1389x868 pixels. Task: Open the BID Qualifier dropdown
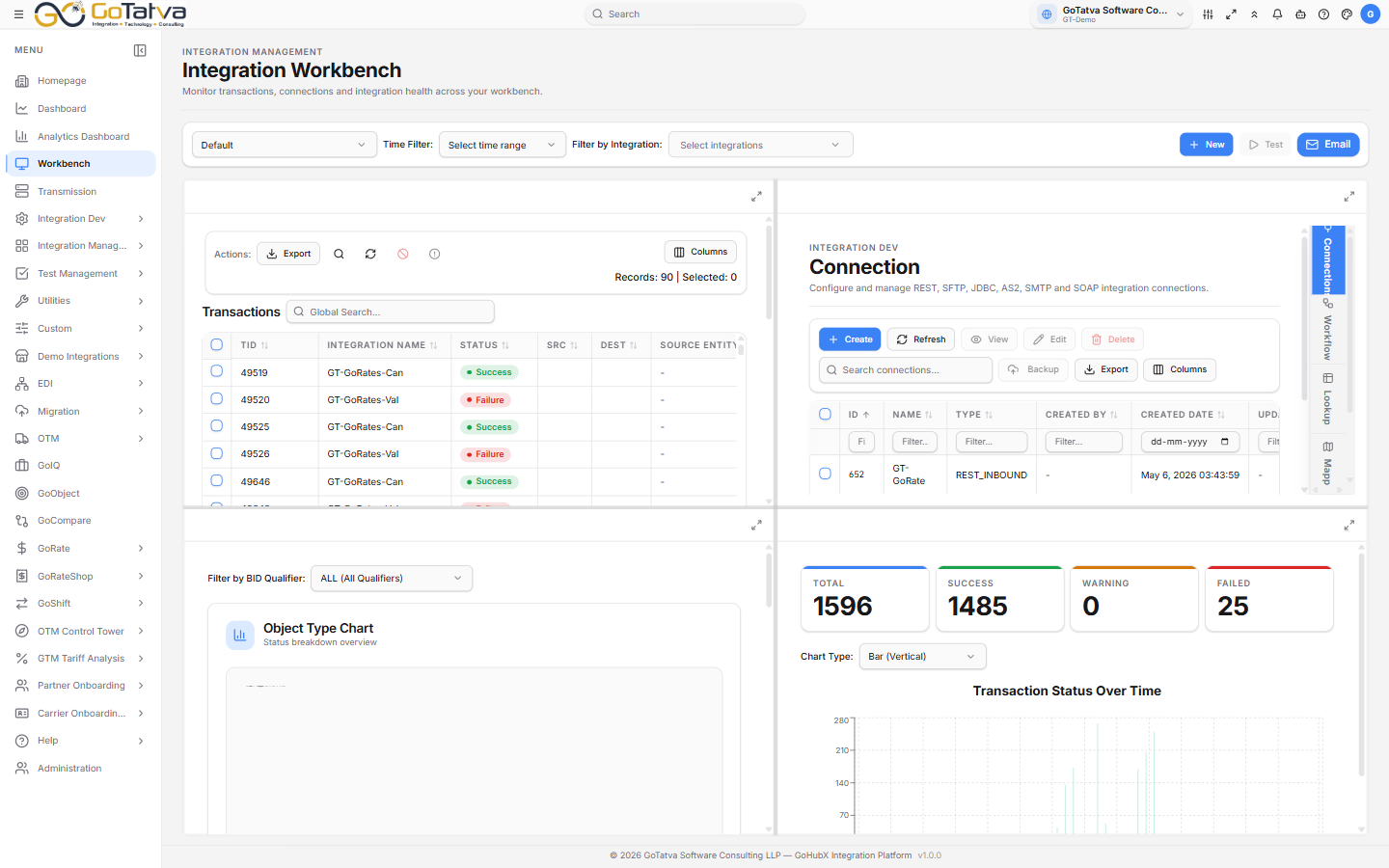coord(392,579)
